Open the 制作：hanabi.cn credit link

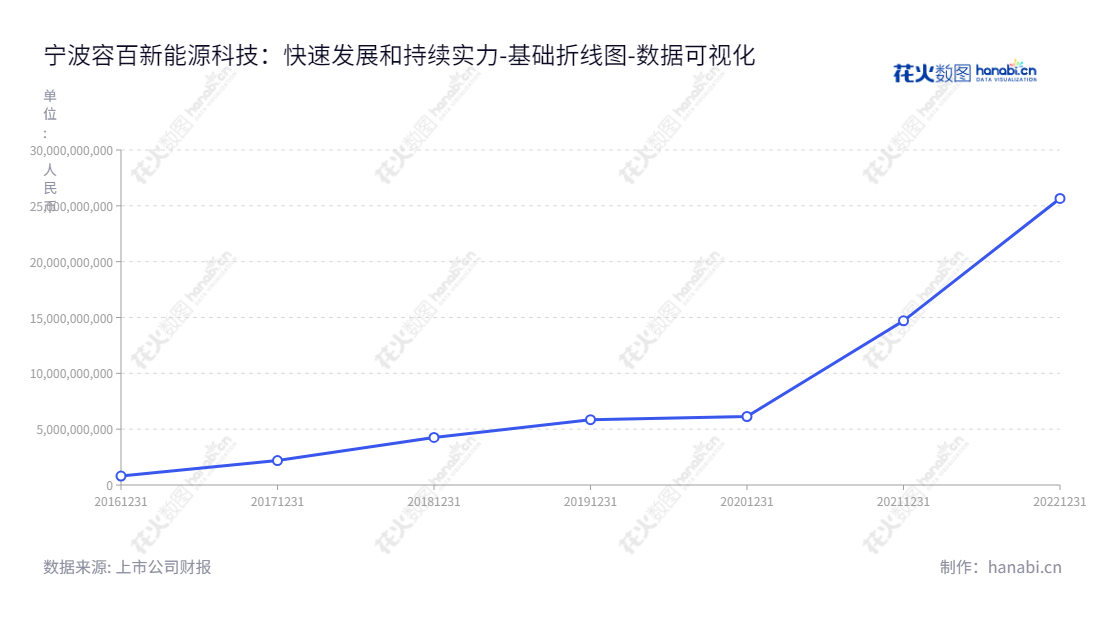point(1000,567)
